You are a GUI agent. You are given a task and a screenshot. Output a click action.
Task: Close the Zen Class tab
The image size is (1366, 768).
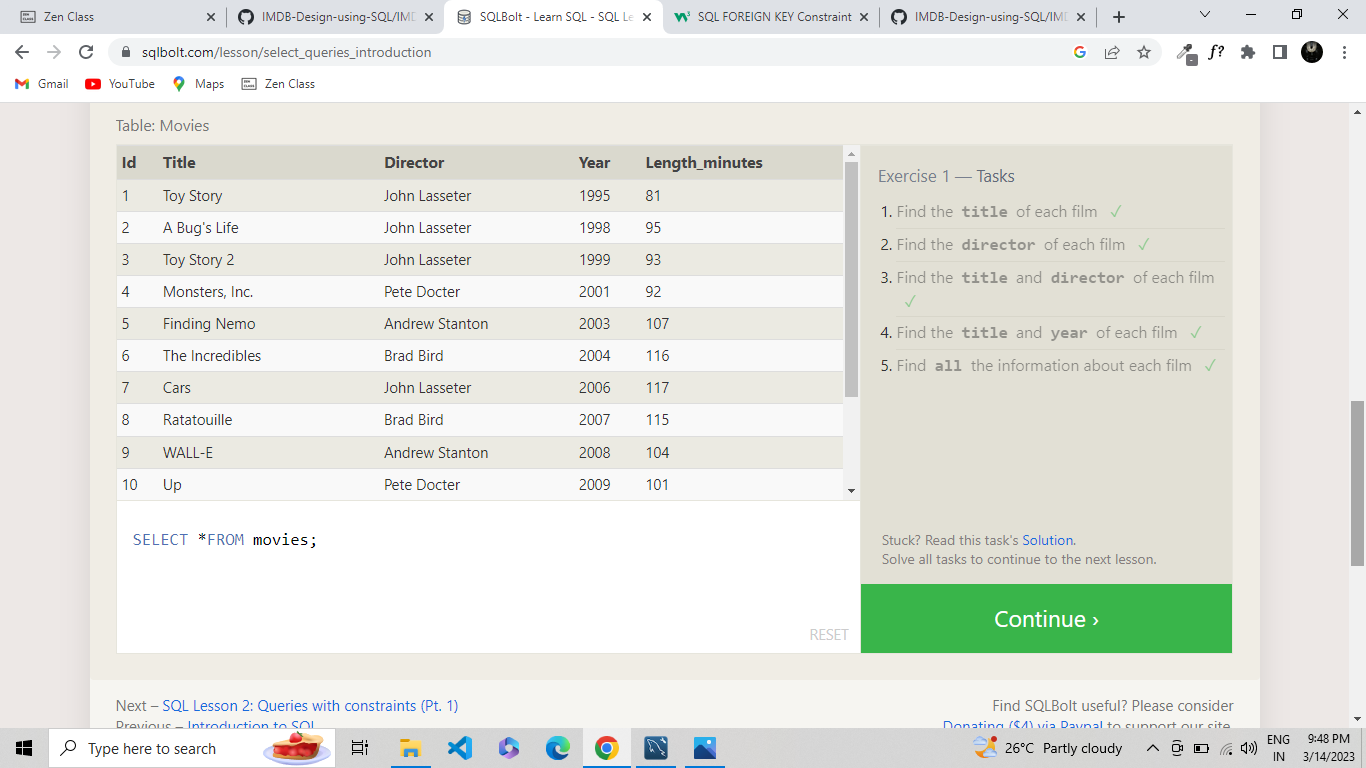pos(210,17)
